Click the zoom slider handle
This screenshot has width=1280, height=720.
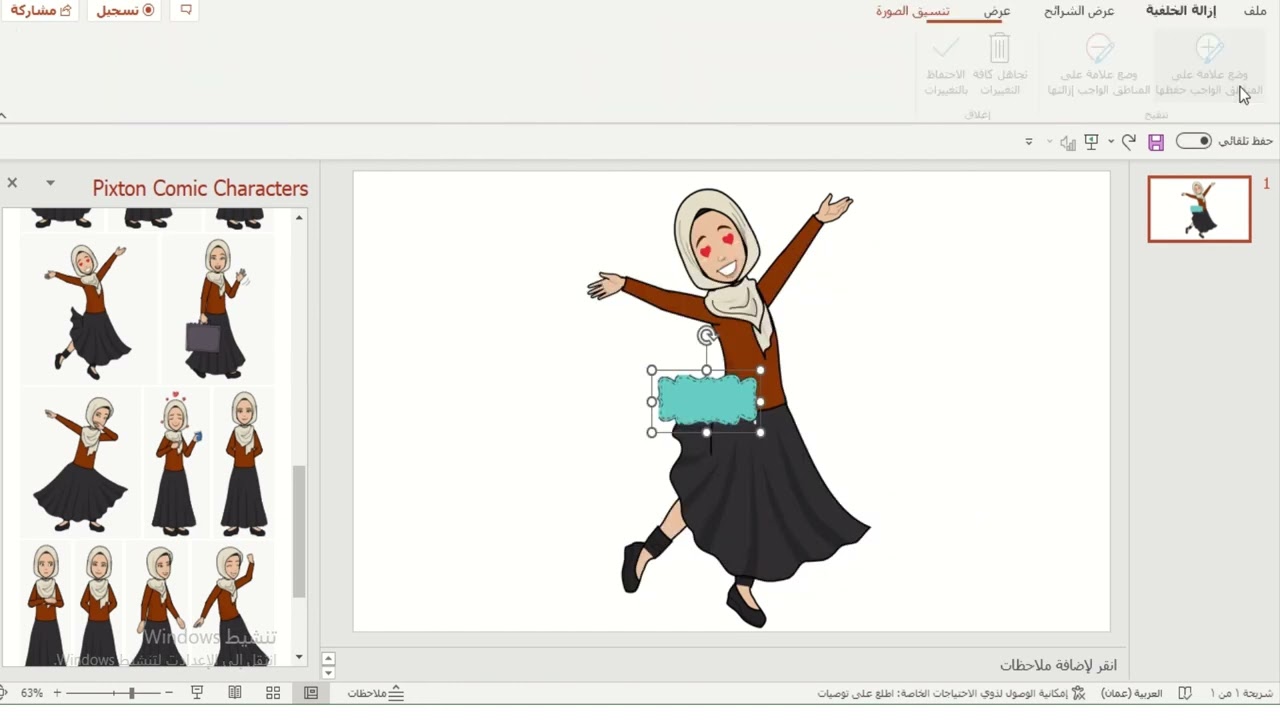131,692
